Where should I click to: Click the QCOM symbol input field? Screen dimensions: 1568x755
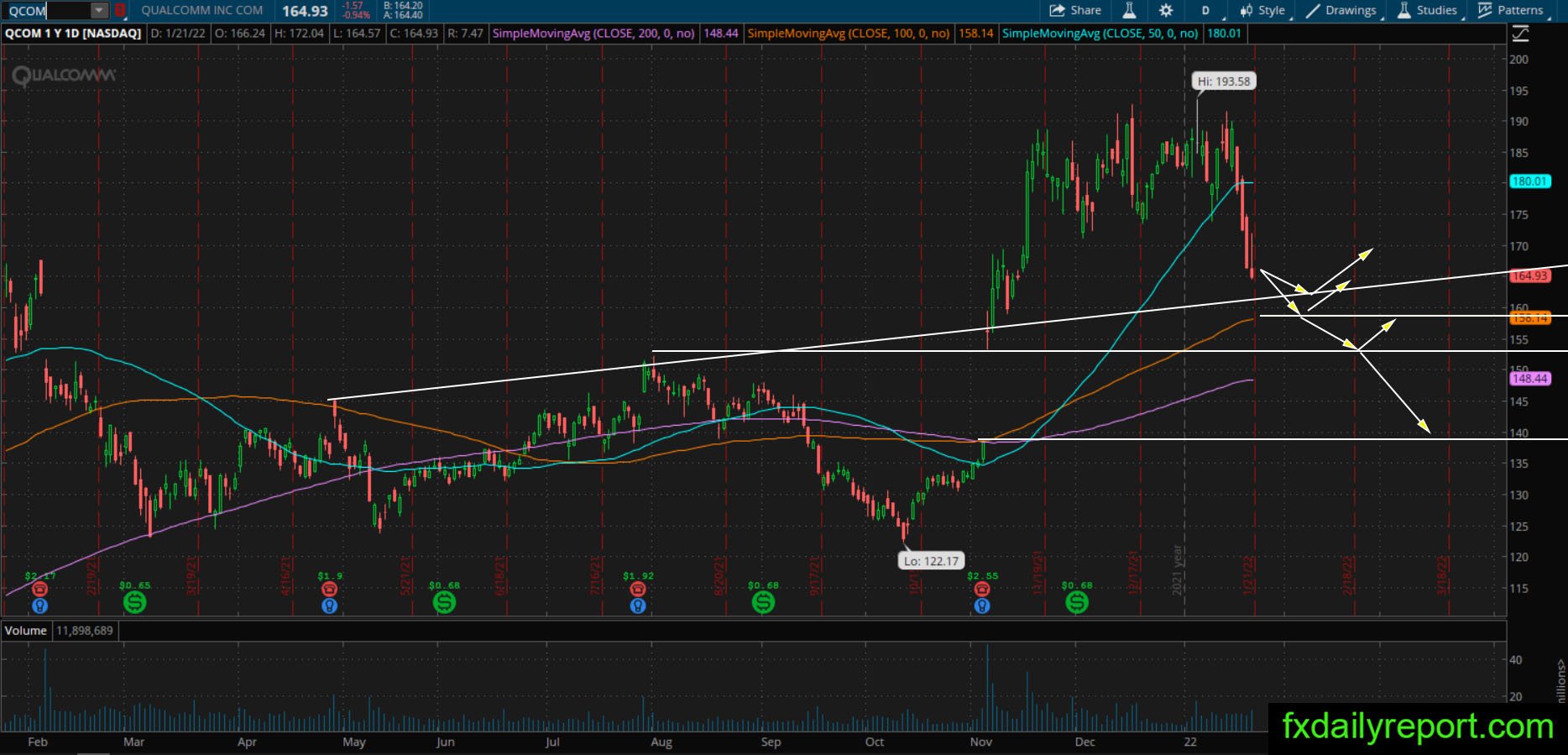point(47,10)
